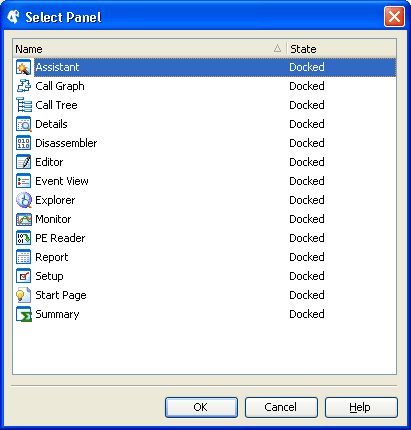Open Help for Select Panel
The image size is (411, 430).
coord(361,407)
